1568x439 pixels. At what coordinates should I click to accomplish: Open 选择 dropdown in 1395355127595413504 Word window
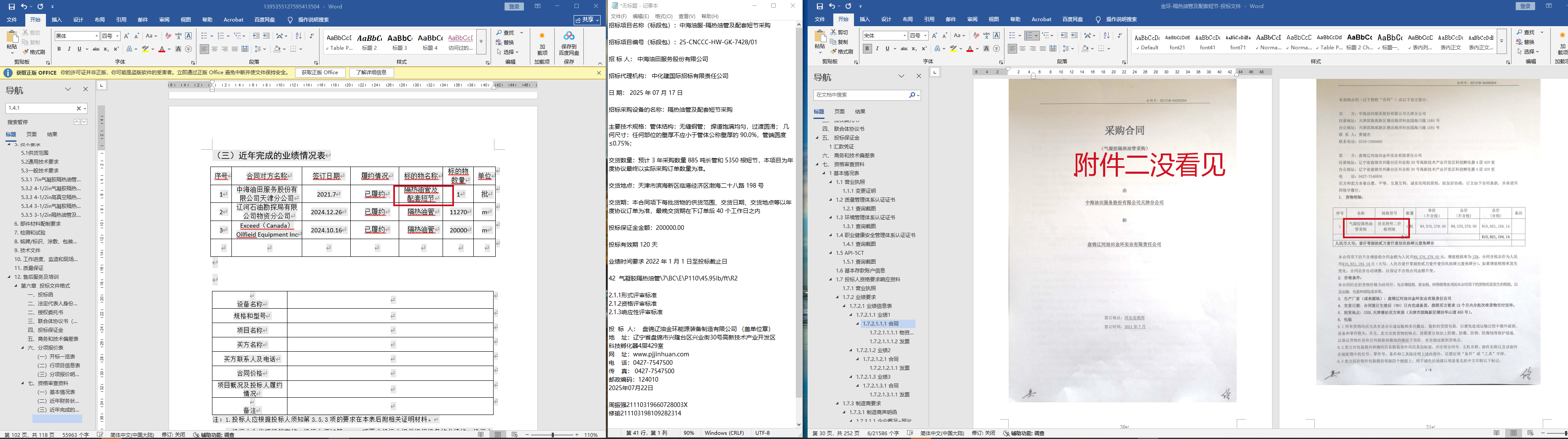click(x=507, y=52)
